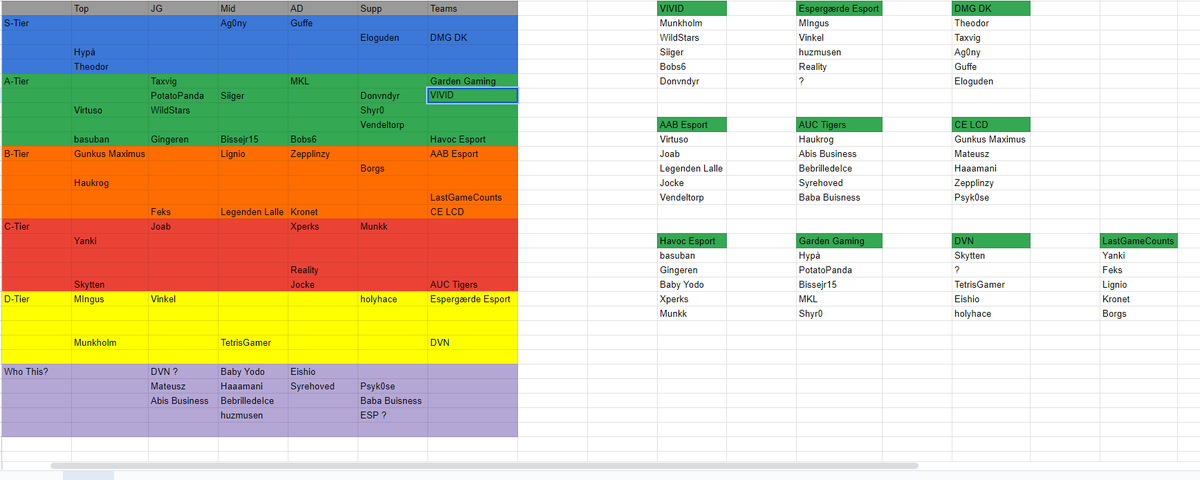This screenshot has width=1200, height=480.
Task: Click the green 'VIVID' roster header
Action: pos(691,8)
